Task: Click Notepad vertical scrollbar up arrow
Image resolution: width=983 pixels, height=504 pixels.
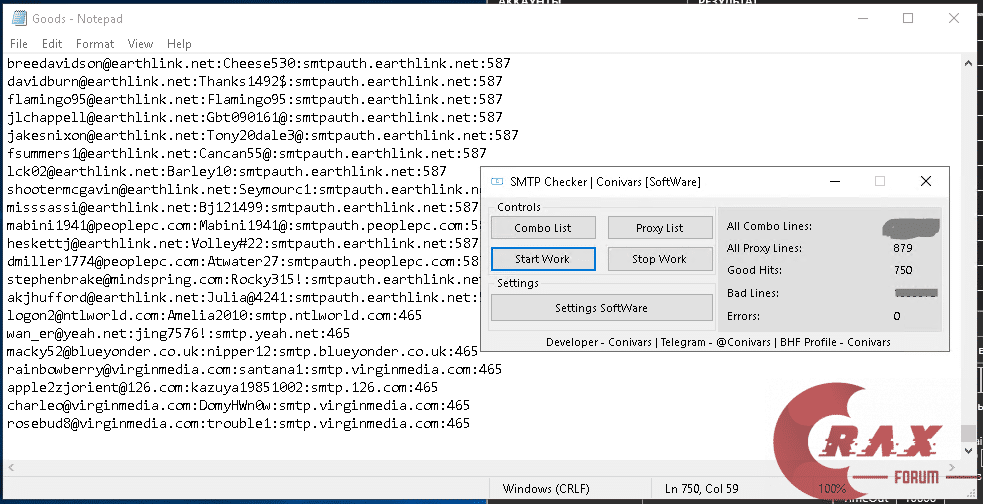Action: click(969, 63)
